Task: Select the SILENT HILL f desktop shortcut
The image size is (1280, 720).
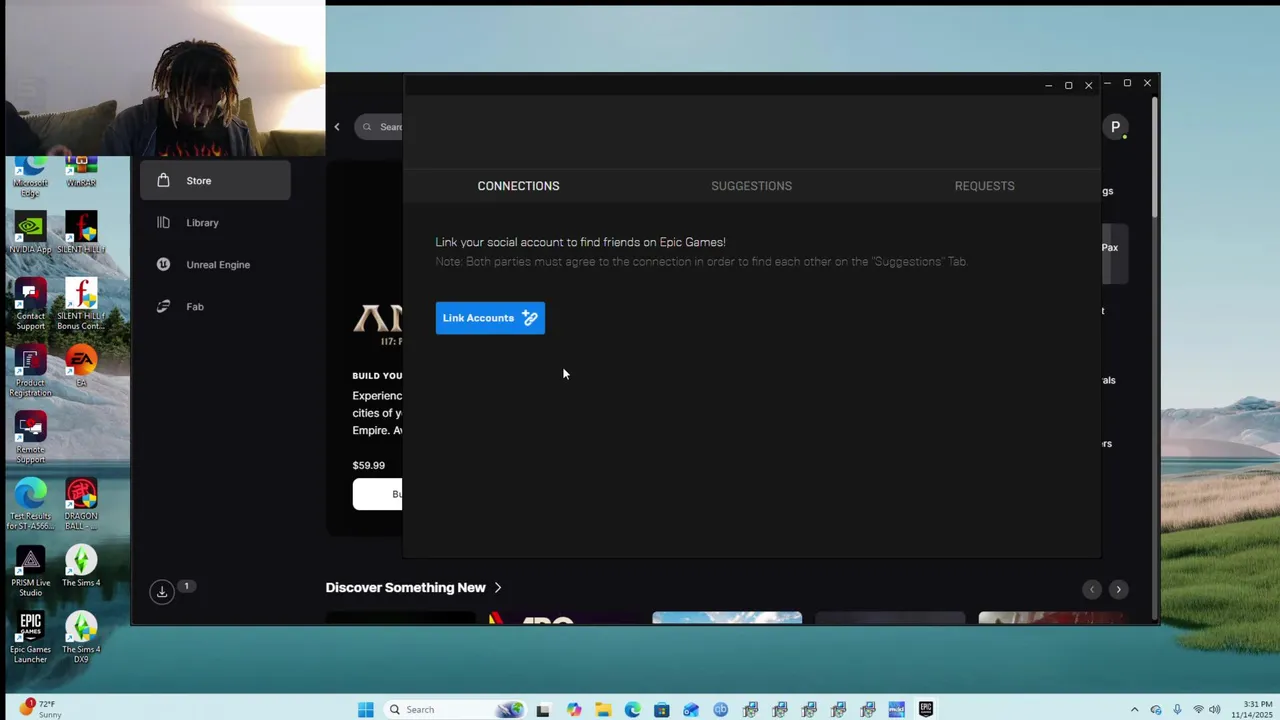Action: [x=81, y=234]
